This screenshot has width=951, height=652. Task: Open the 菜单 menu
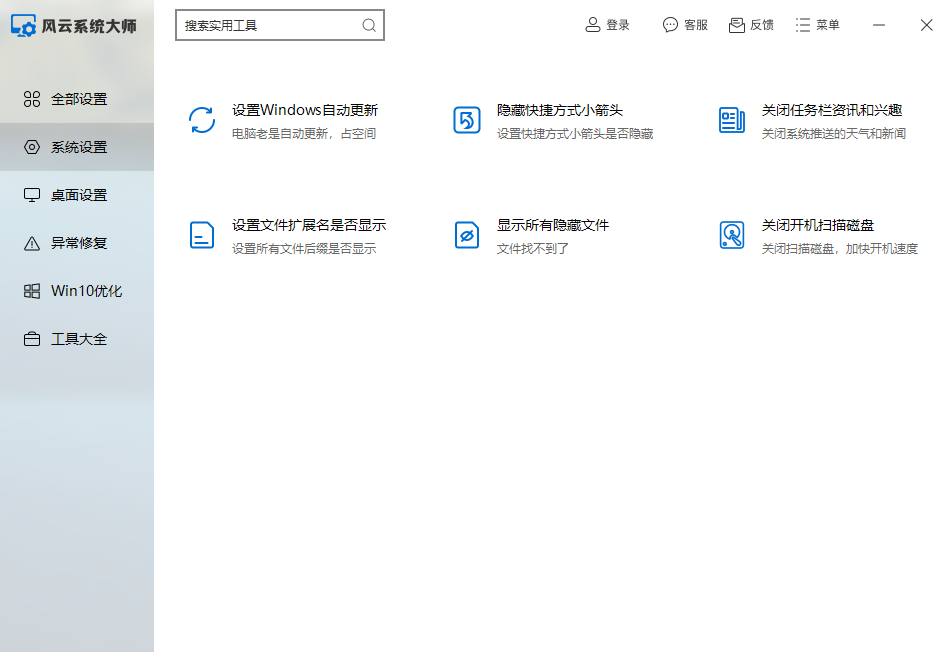click(x=818, y=24)
